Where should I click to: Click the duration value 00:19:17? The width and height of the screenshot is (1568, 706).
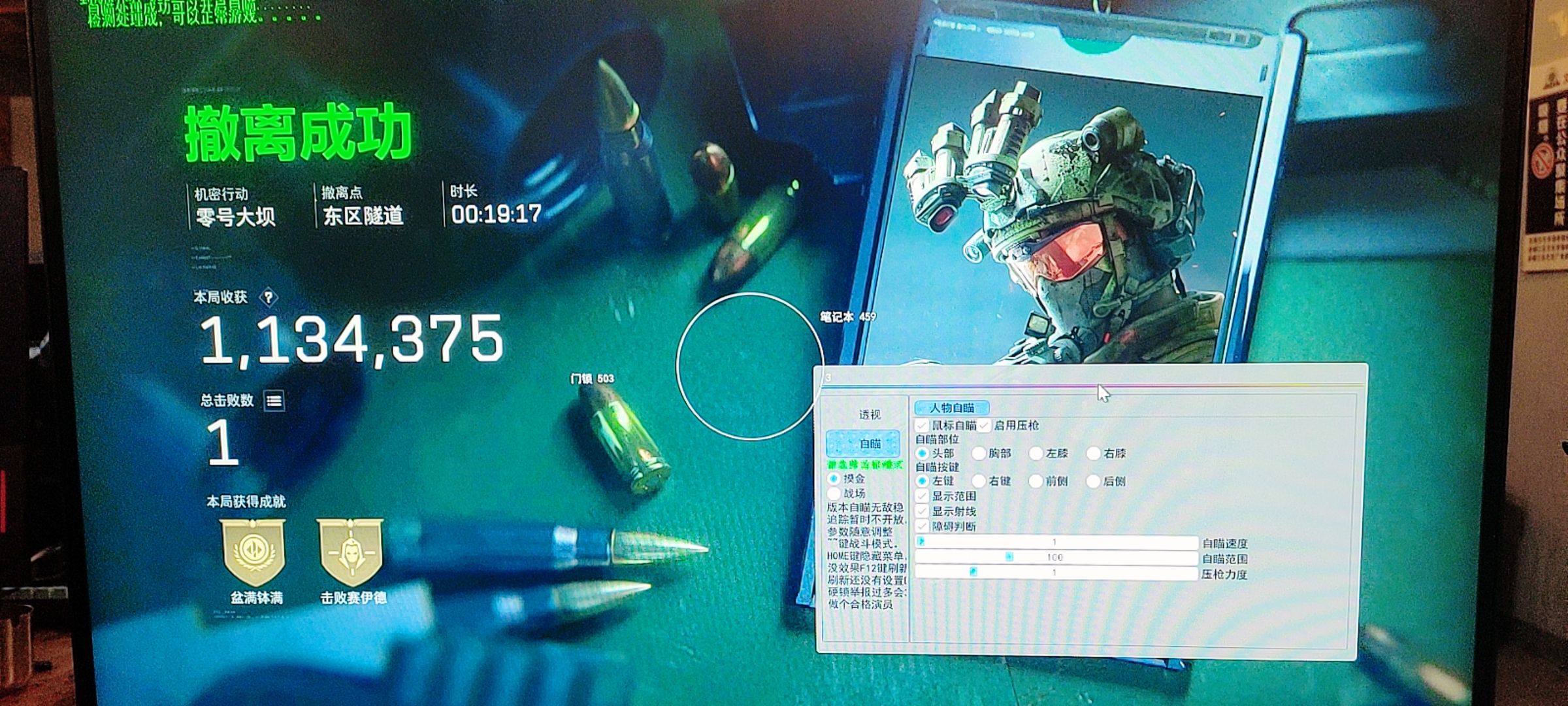click(497, 214)
